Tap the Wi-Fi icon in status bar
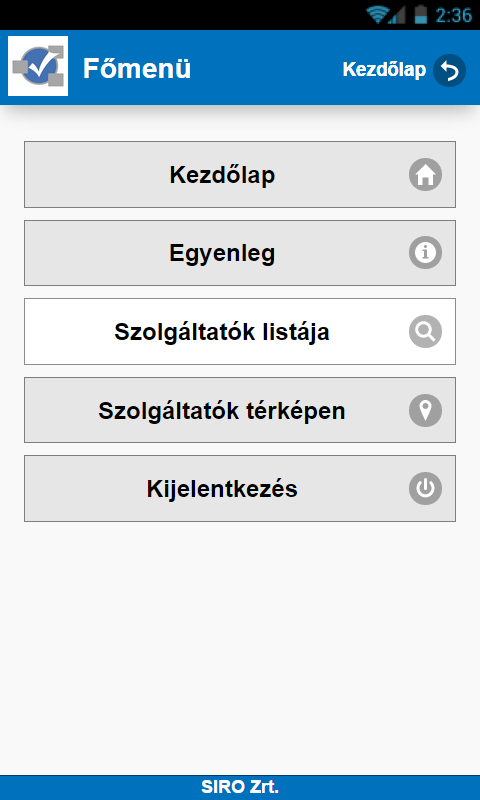This screenshot has height=800, width=480. (x=378, y=15)
